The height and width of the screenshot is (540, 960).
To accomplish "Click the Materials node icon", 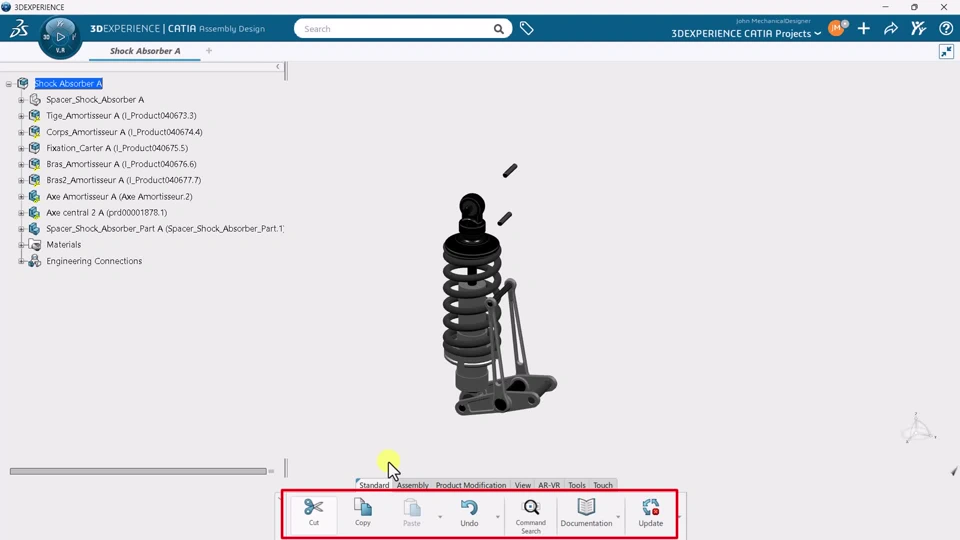I will (x=35, y=245).
